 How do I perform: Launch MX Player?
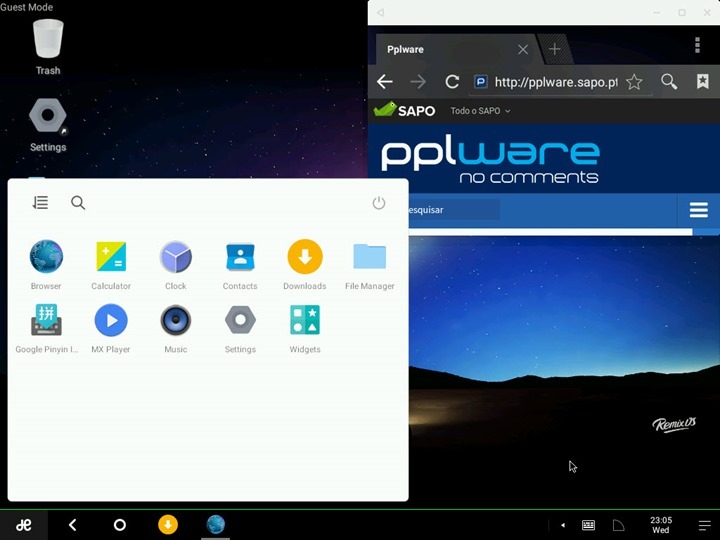111,328
